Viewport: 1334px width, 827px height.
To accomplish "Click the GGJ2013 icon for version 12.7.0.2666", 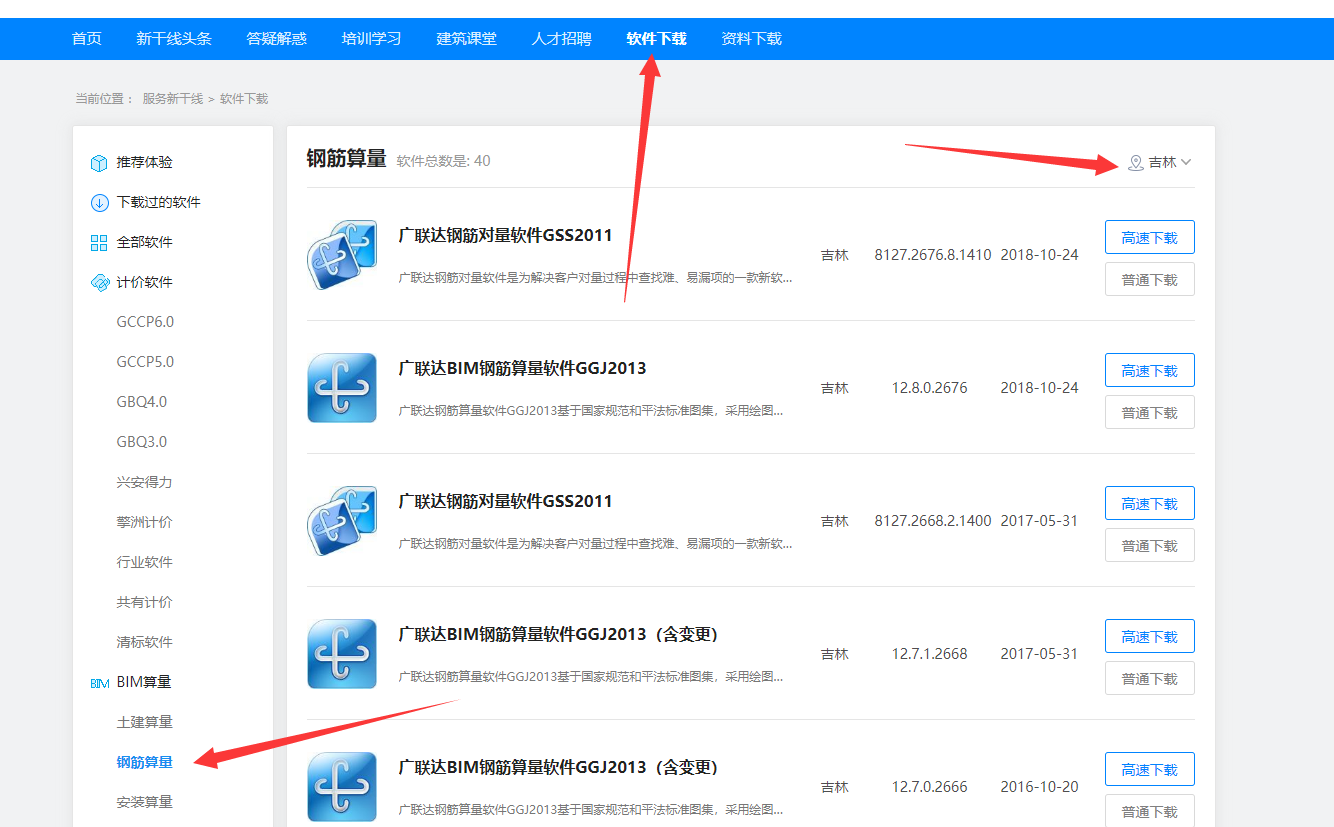I will point(342,787).
